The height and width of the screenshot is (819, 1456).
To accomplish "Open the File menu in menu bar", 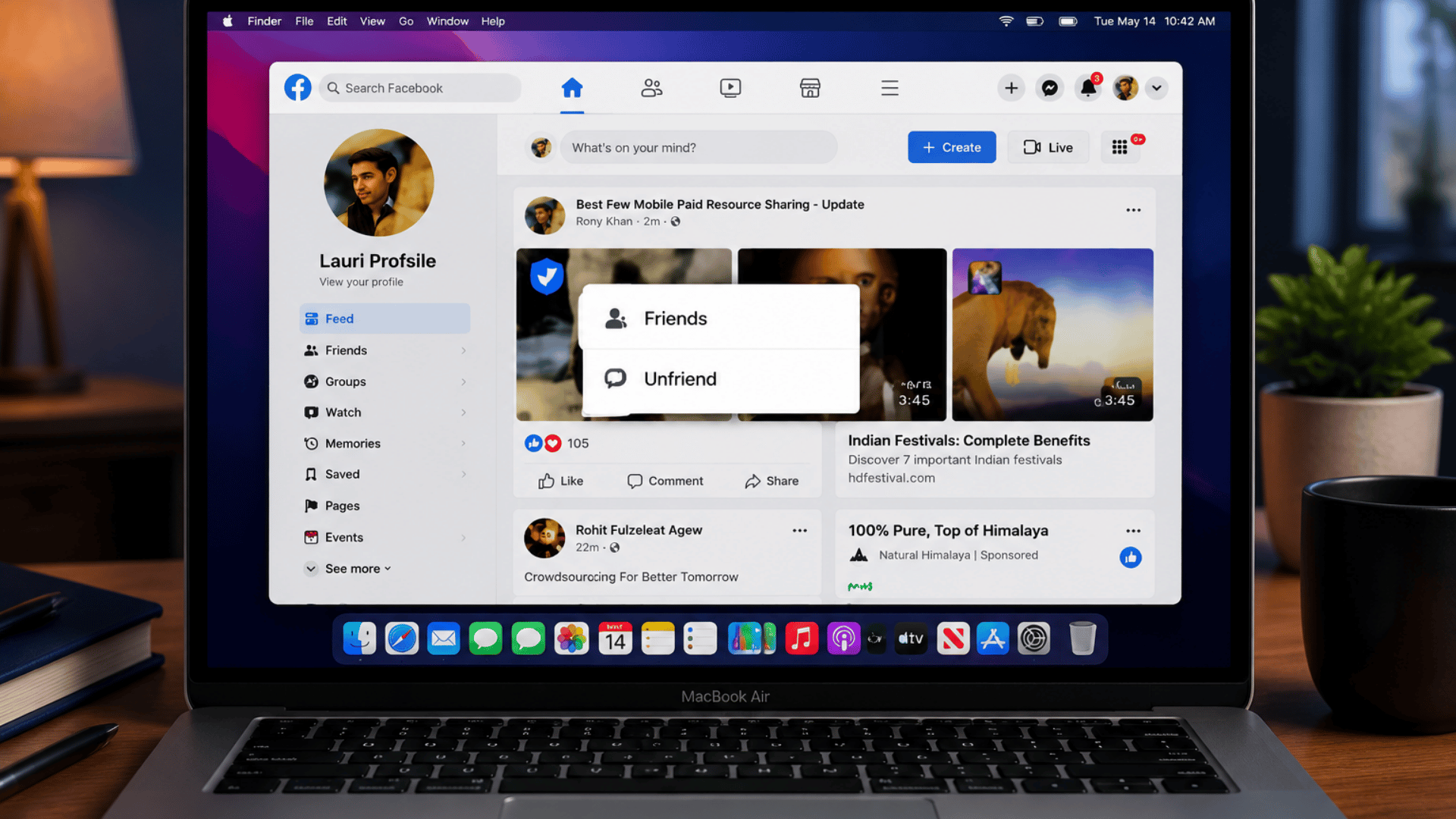I will [304, 21].
